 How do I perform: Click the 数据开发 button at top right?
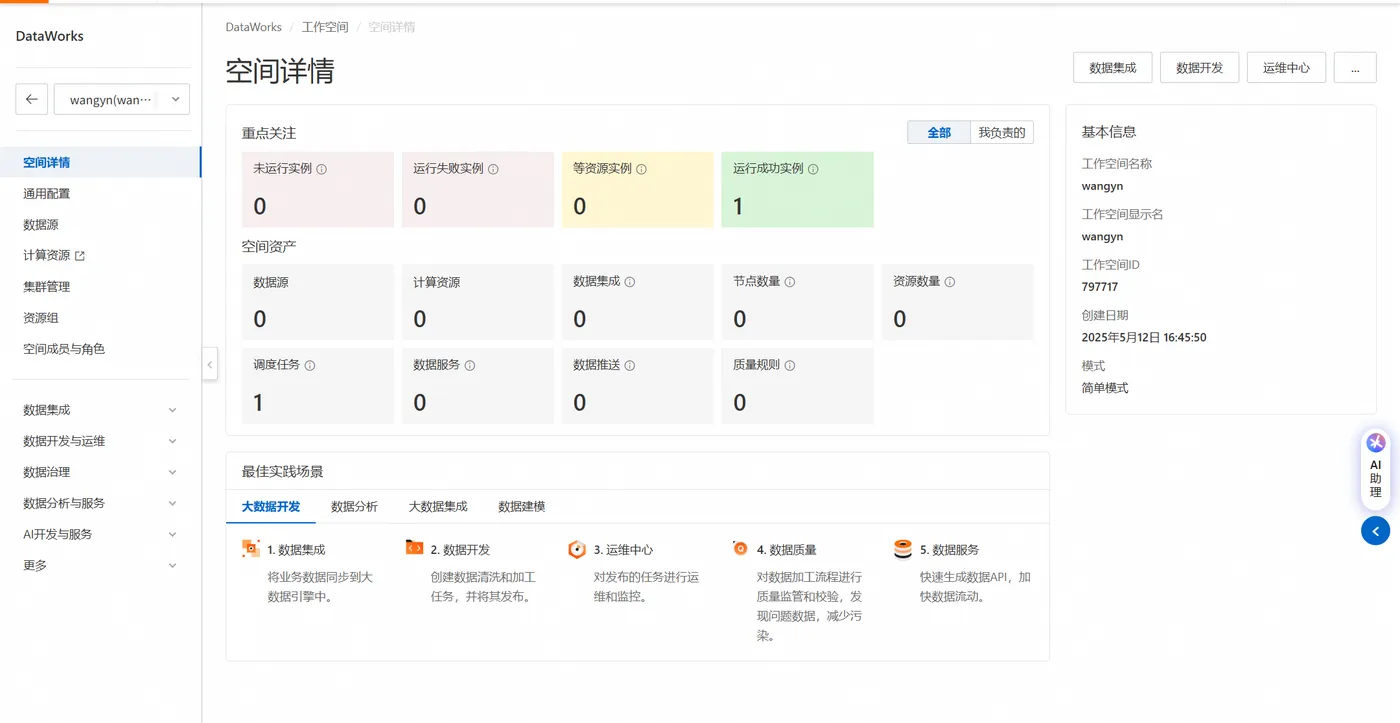pos(1199,68)
